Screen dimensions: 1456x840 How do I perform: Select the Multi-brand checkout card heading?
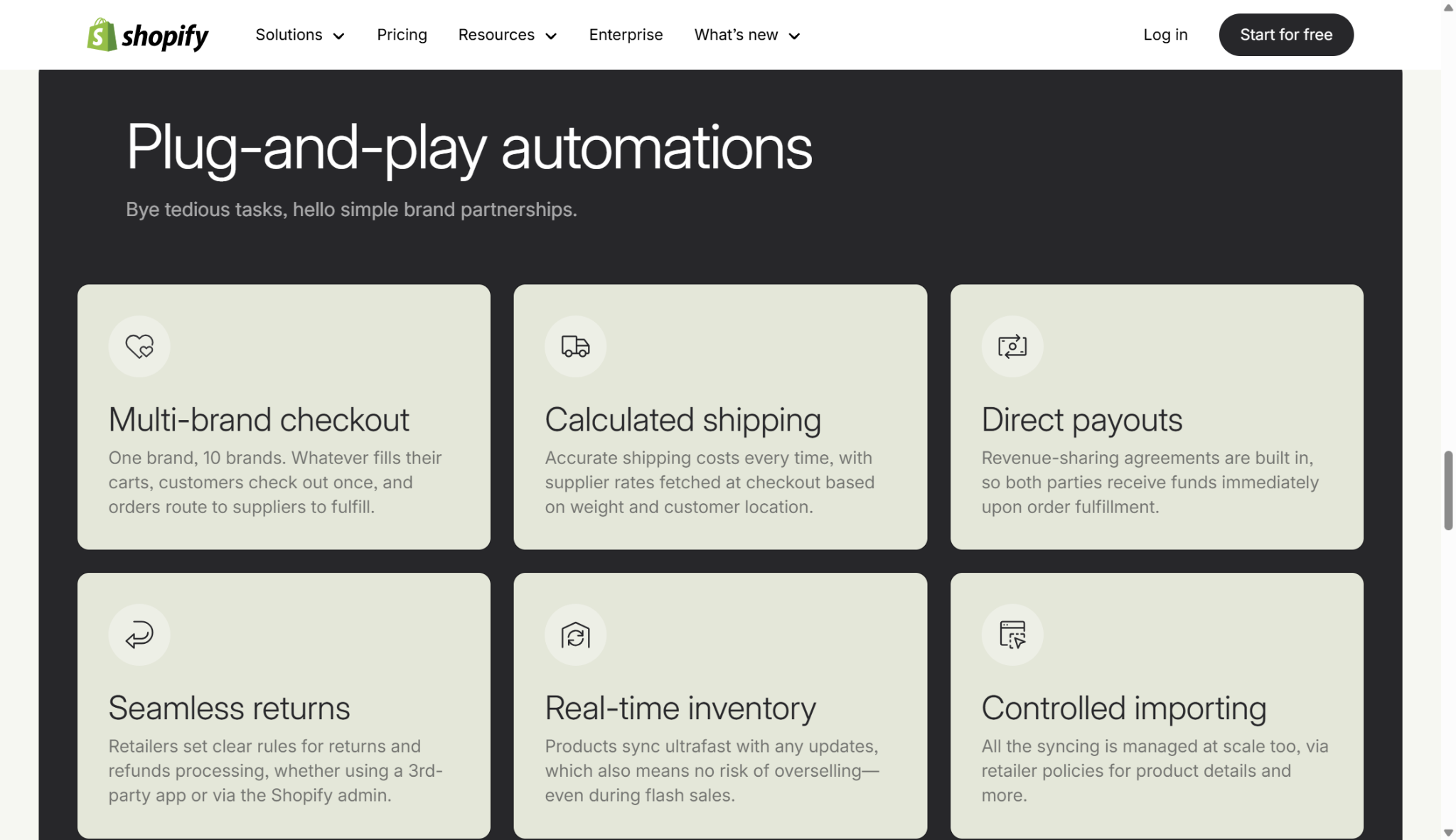pyautogui.click(x=259, y=420)
